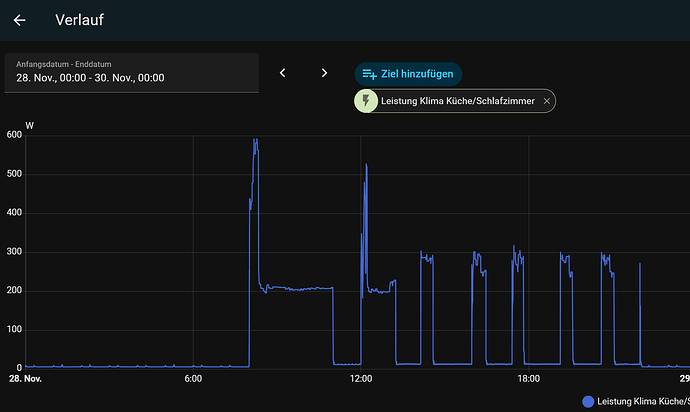This screenshot has width=690, height=412.
Task: Click the Verlauf page title
Action: pyautogui.click(x=79, y=20)
